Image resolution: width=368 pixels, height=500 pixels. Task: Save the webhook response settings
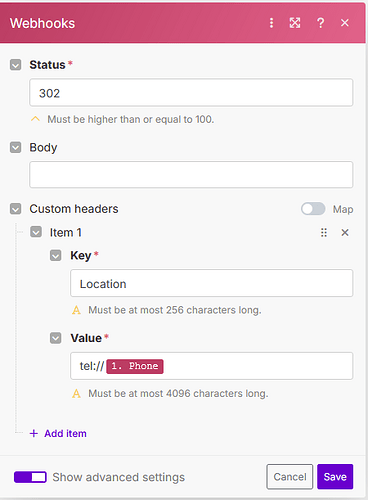coord(335,477)
